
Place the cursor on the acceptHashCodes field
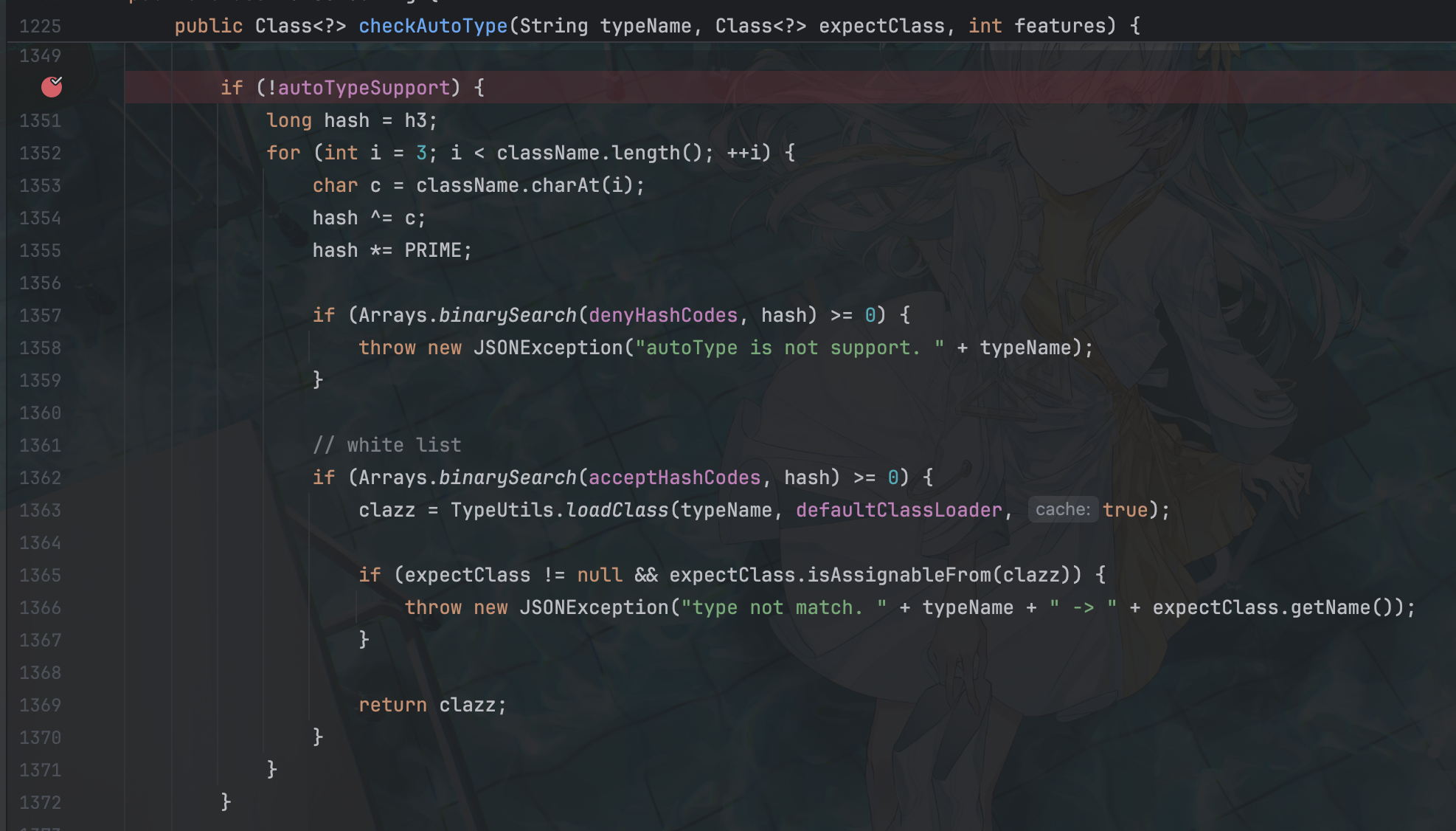[674, 477]
